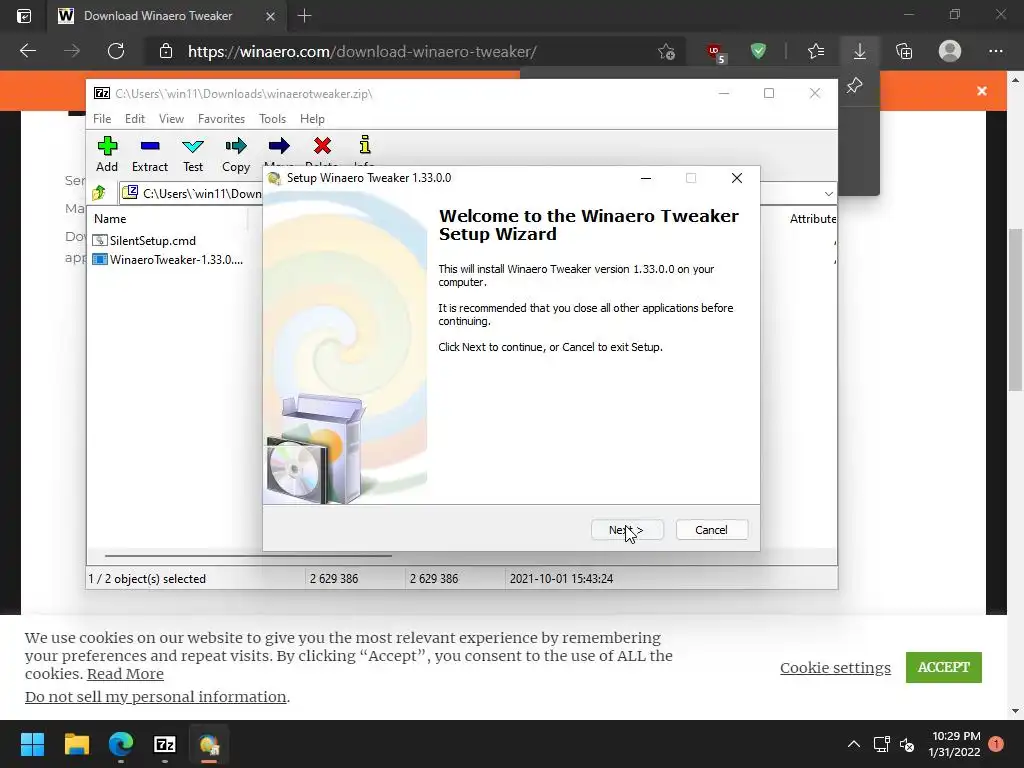Viewport: 1024px width, 768px height.
Task: Open the 7-Zip Favorites menu
Action: tap(221, 119)
